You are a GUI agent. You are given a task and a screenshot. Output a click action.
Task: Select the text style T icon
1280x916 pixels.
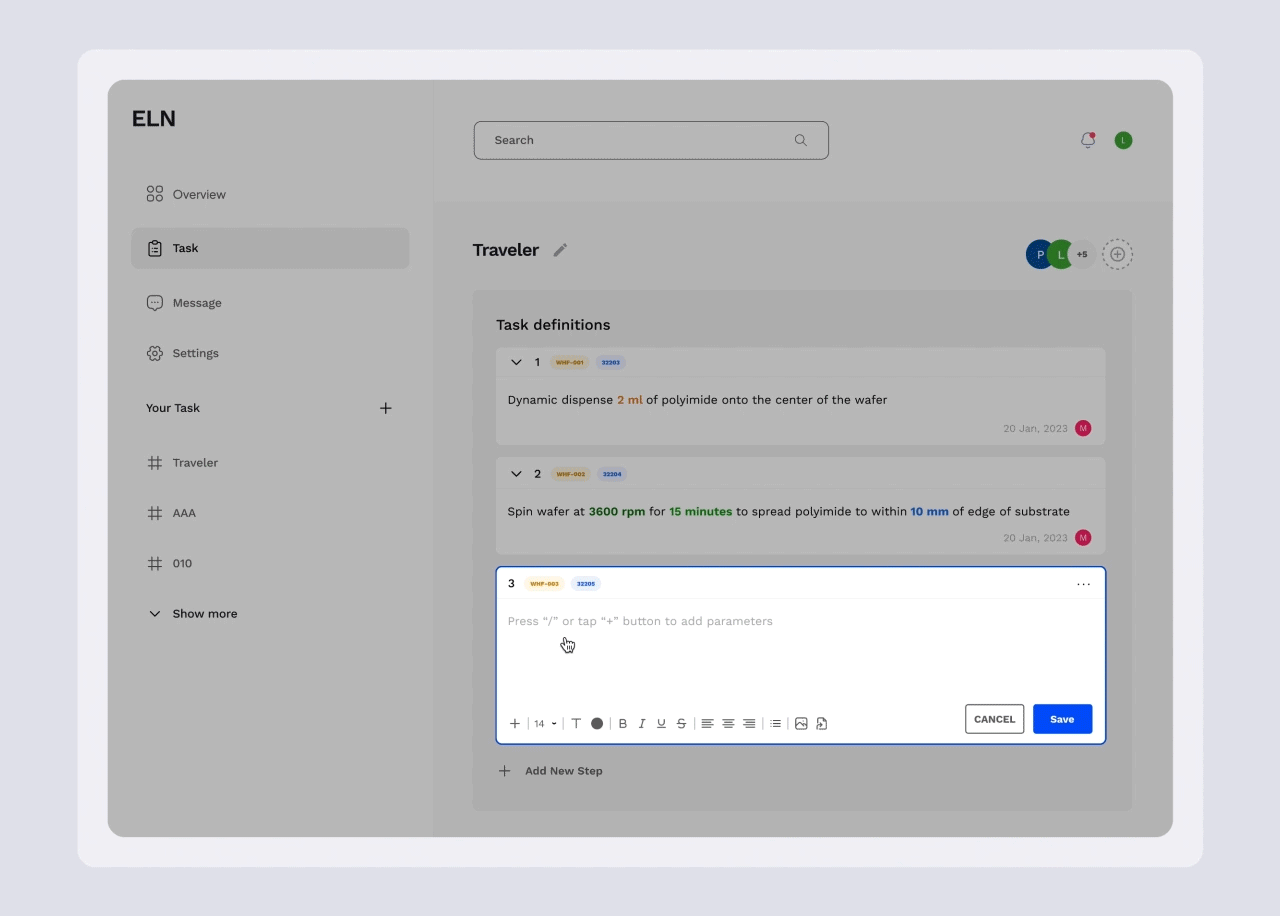tap(576, 723)
